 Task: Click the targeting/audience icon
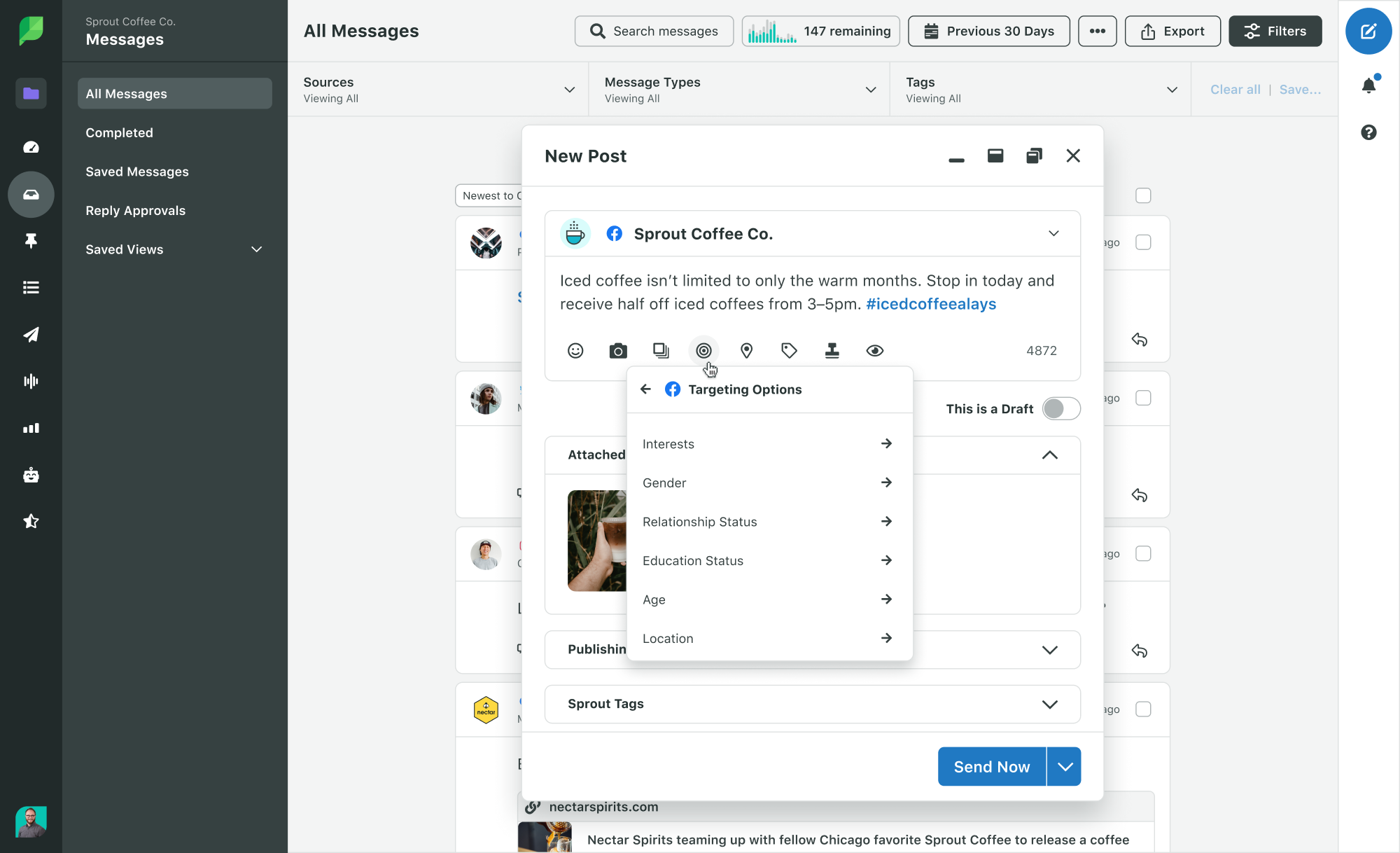(704, 350)
